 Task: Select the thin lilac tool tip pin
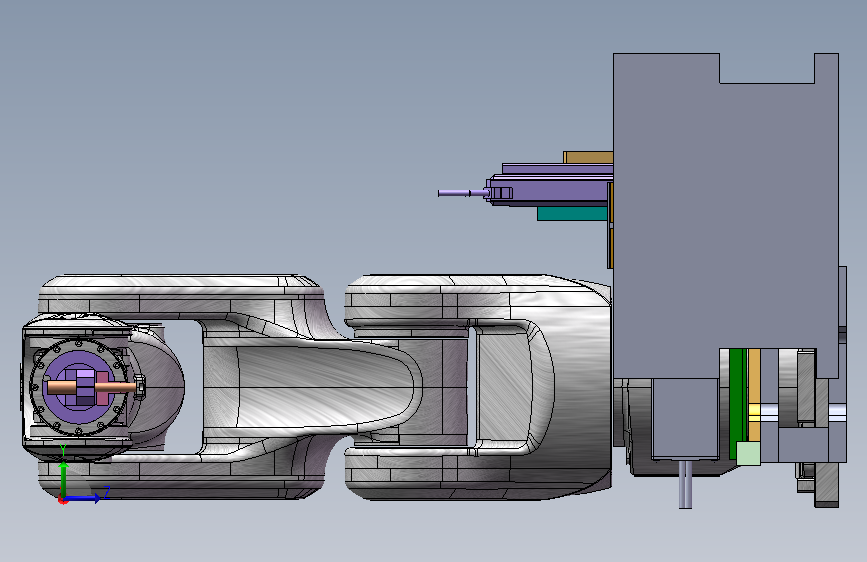(463, 193)
